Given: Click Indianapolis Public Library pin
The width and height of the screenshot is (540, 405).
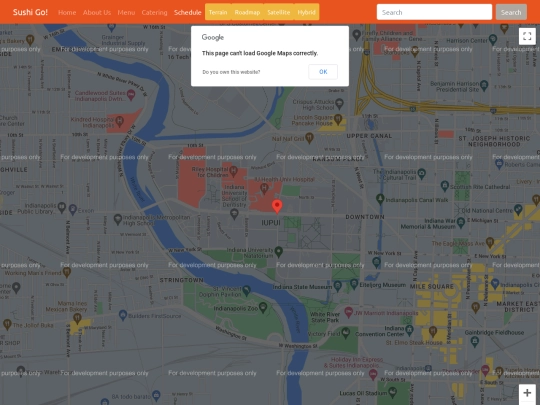Looking at the screenshot, I should (x=62, y=207).
